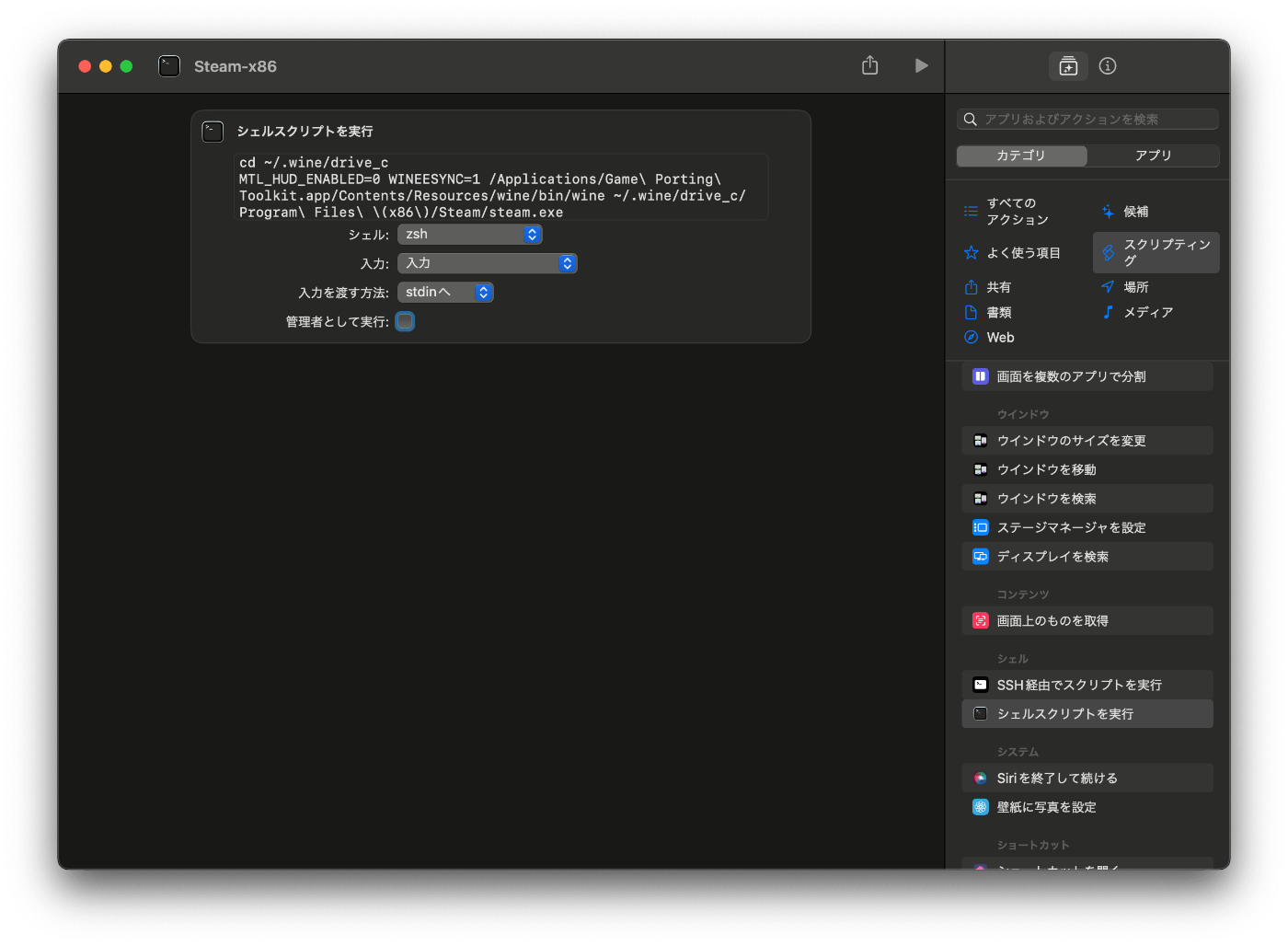
Task: Click the music note icon beside メディア
Action: tap(1108, 313)
